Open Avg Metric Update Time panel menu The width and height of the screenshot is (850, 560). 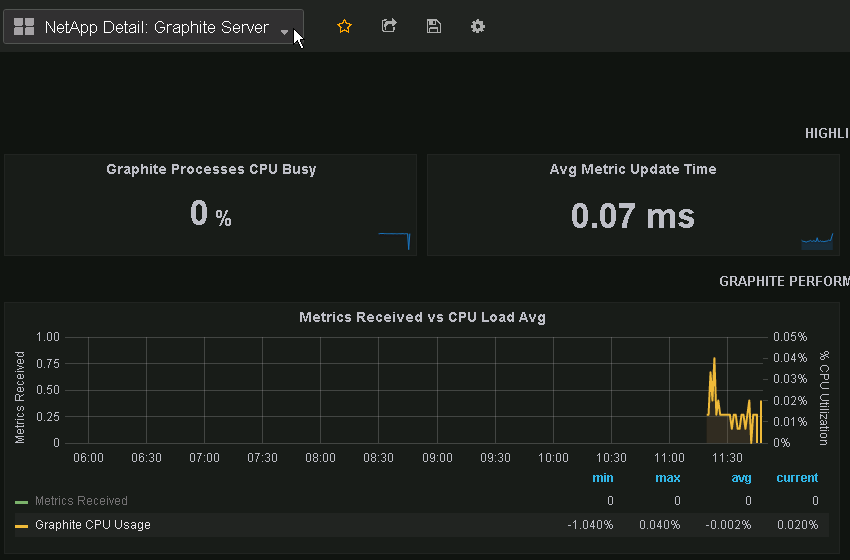pyautogui.click(x=633, y=170)
